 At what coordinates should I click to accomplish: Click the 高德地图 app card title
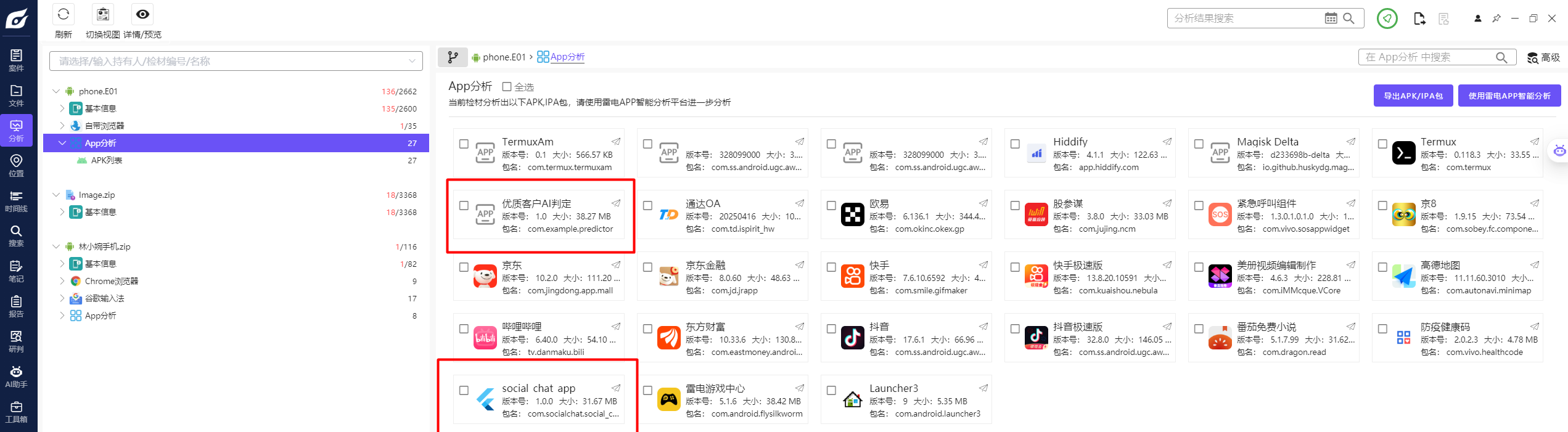[1440, 265]
